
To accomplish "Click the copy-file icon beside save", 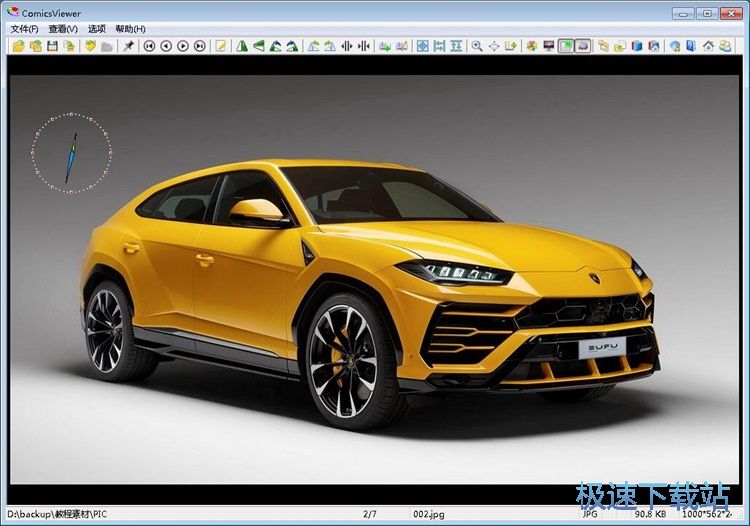I will pos(69,46).
